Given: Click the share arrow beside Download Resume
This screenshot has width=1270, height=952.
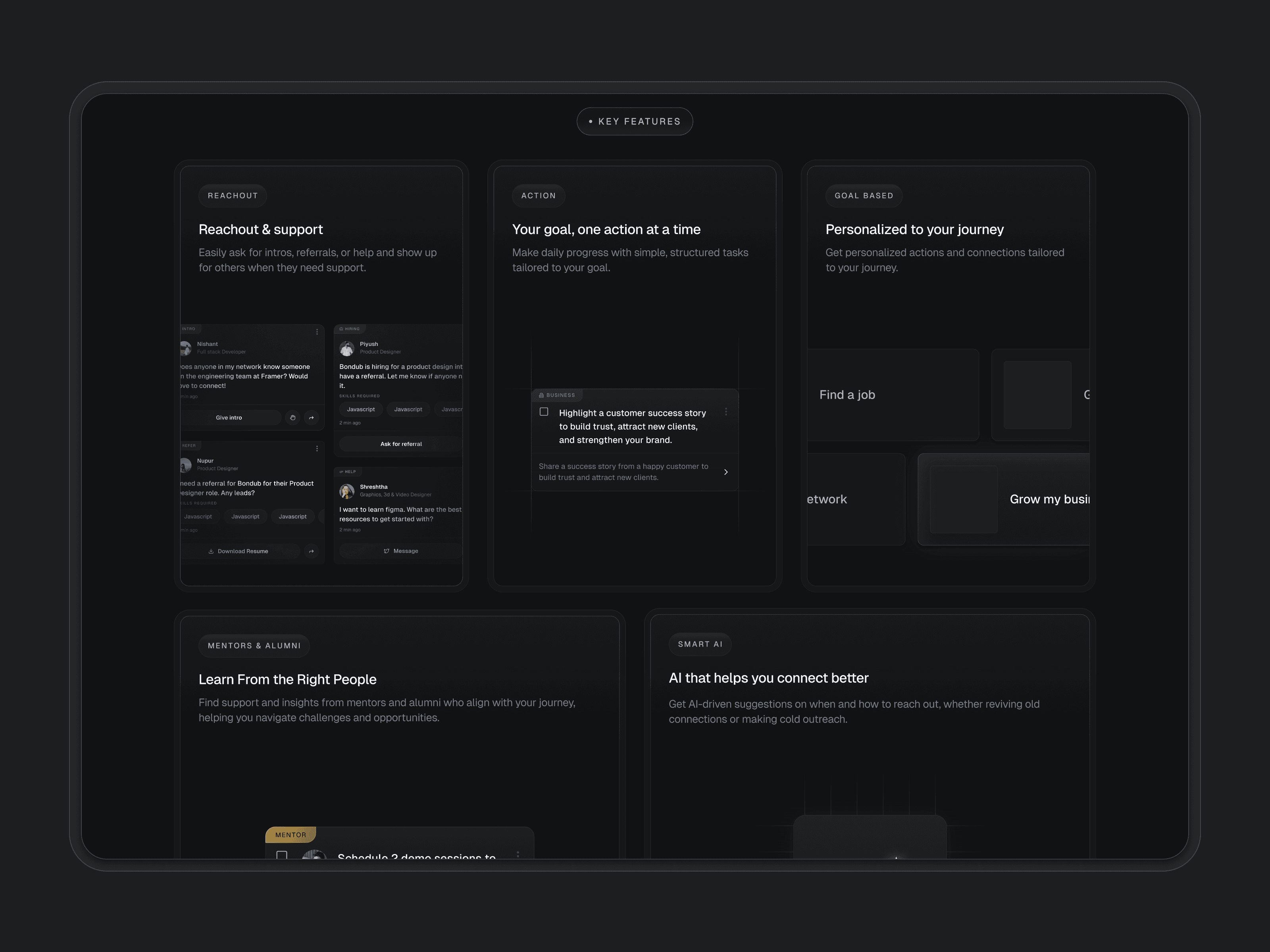Looking at the screenshot, I should pyautogui.click(x=311, y=551).
